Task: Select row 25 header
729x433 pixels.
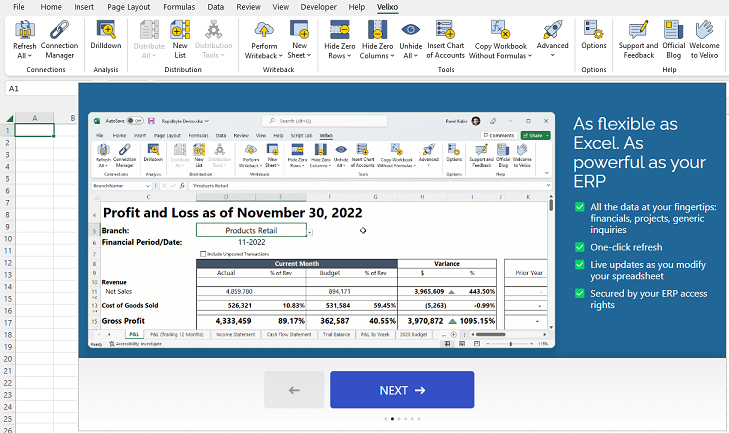Action: (7, 419)
